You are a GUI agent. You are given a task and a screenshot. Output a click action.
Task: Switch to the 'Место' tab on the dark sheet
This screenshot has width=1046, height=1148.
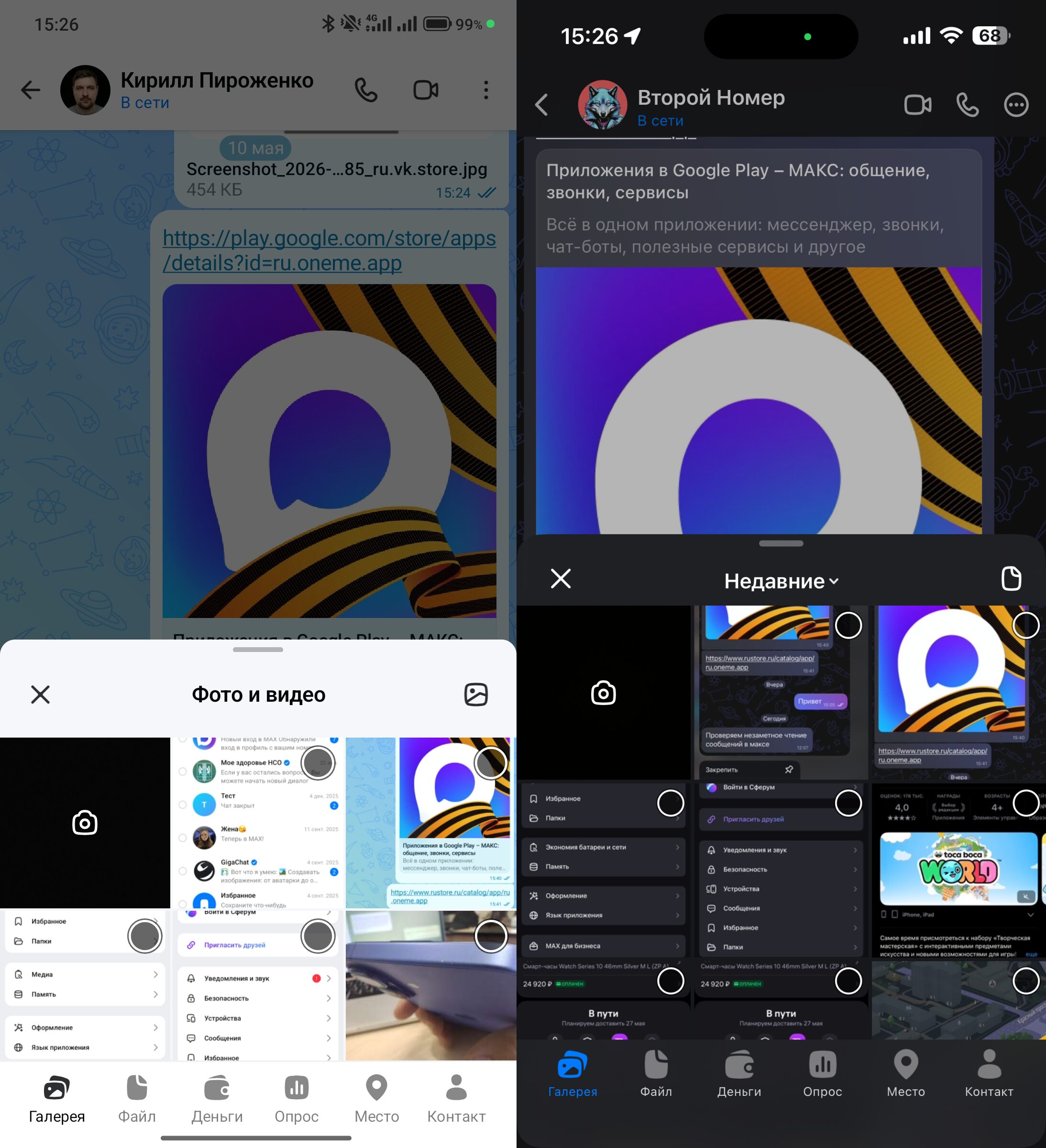coord(906,1074)
